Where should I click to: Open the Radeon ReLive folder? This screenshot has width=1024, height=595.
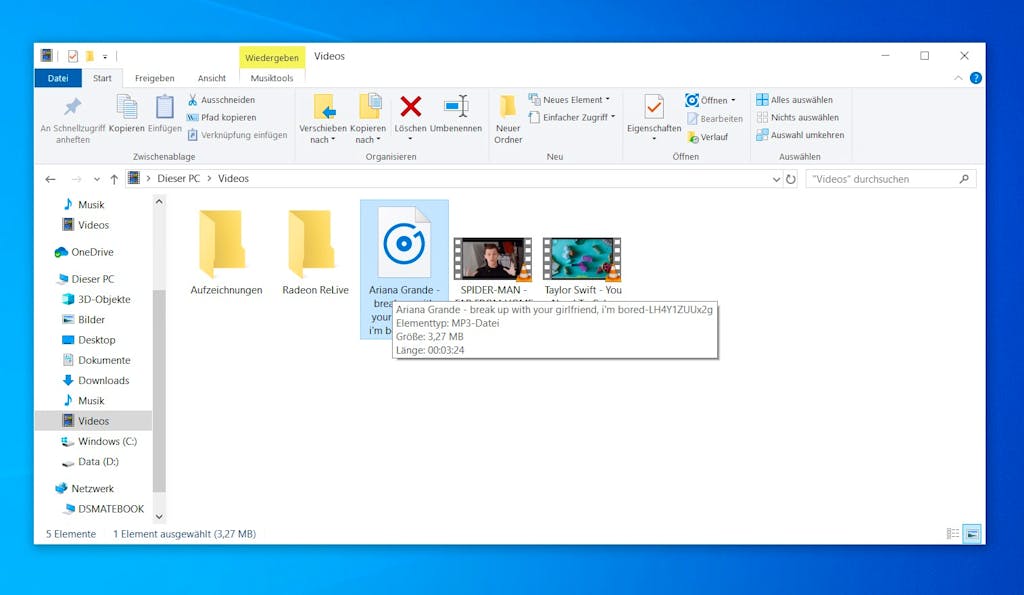pos(315,252)
